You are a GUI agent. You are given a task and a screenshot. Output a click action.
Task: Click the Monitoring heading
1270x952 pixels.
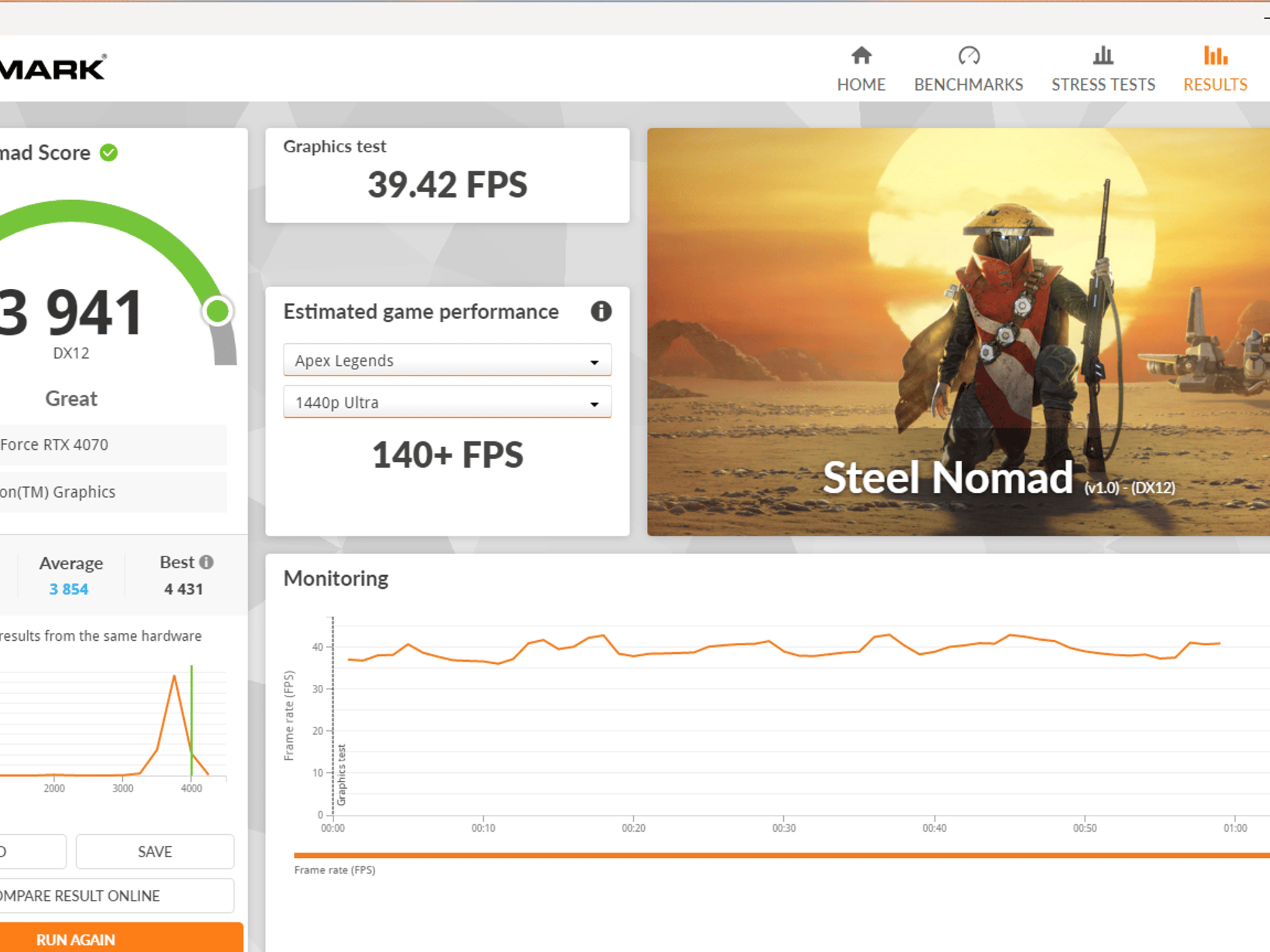click(336, 578)
